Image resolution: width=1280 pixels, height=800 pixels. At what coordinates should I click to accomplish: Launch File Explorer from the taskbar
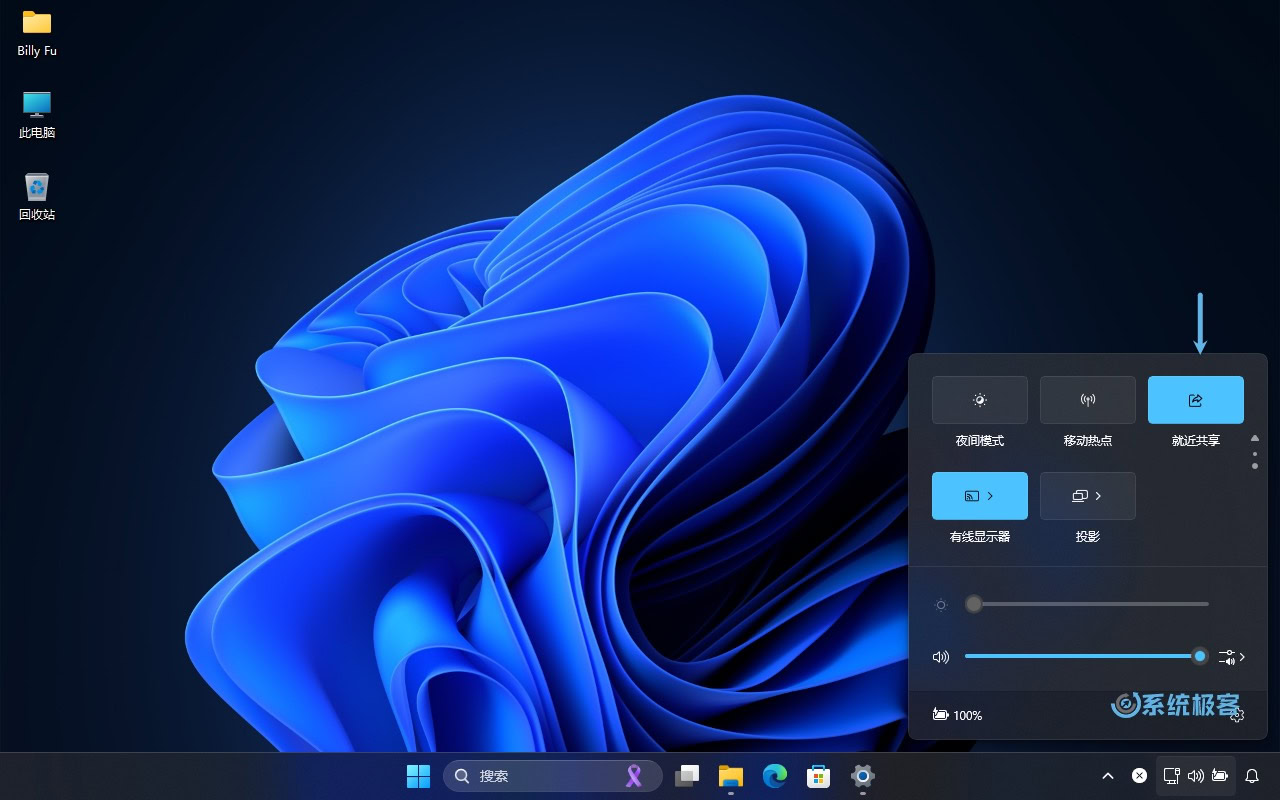731,776
